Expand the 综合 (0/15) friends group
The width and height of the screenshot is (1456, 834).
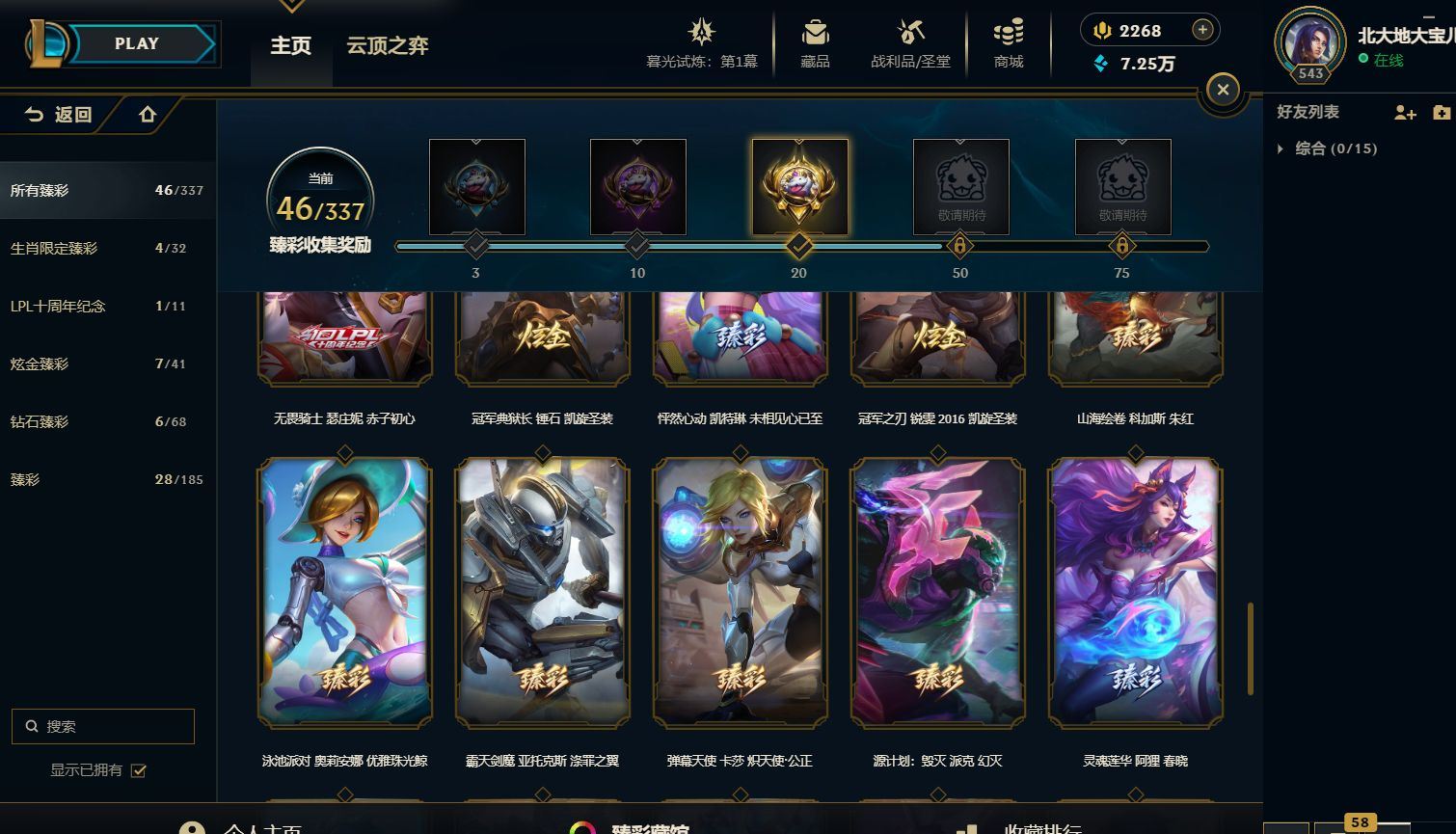click(1281, 148)
